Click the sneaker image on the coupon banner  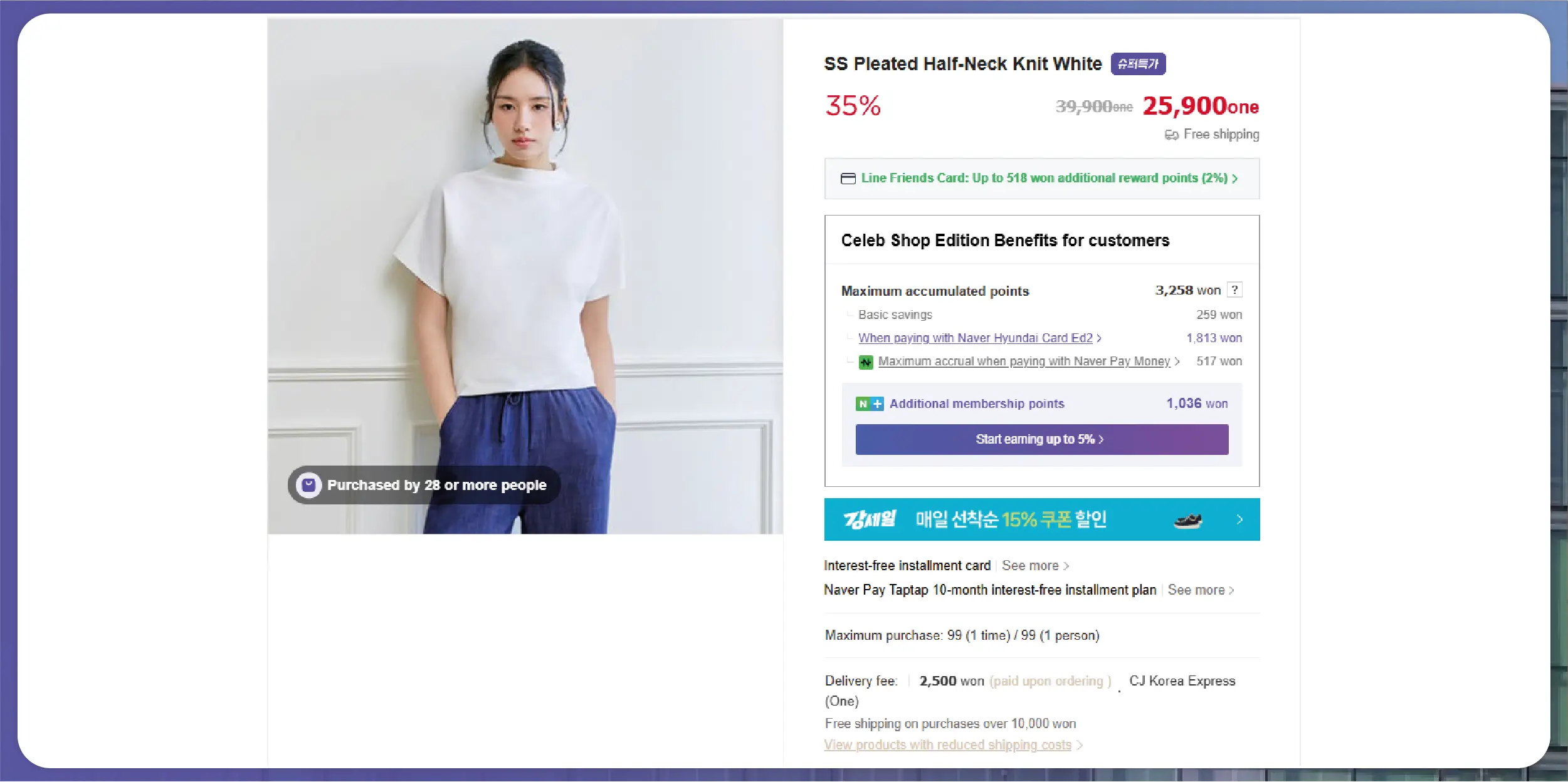pyautogui.click(x=1187, y=520)
